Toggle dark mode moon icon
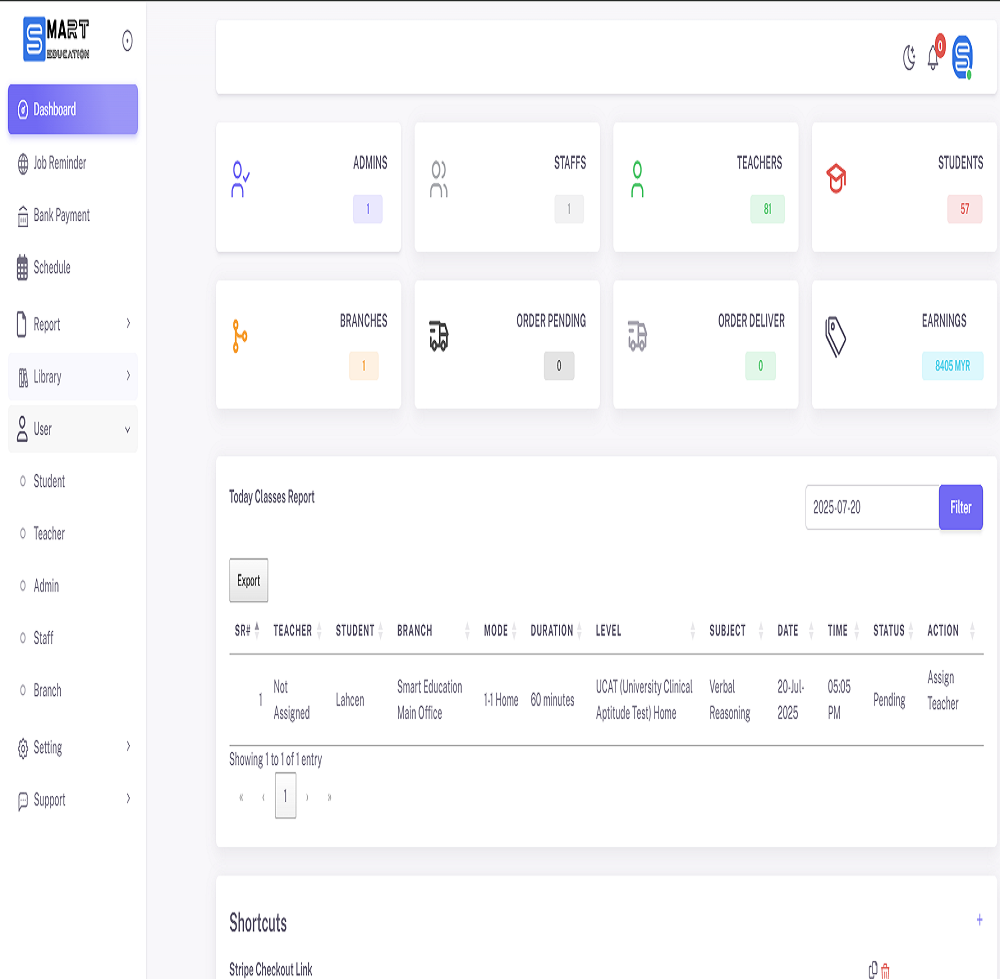 pyautogui.click(x=909, y=58)
